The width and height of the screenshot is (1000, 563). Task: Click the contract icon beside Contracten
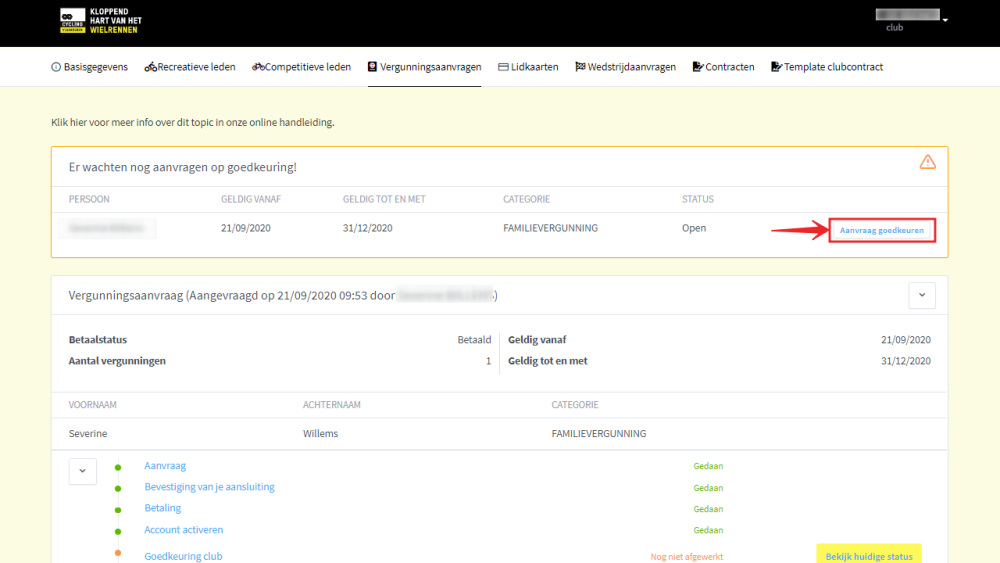(698, 67)
